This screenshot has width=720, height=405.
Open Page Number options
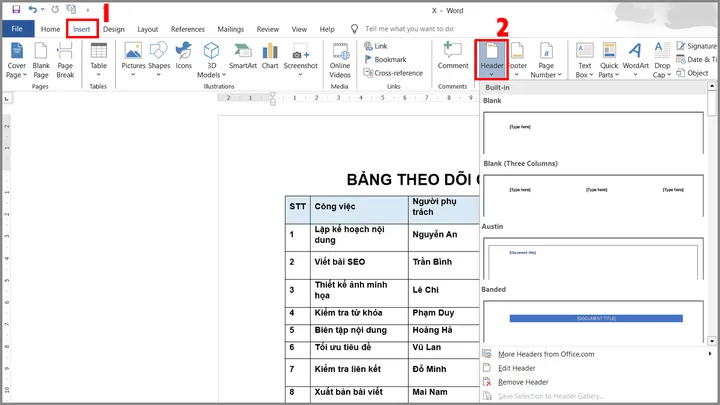[x=546, y=60]
